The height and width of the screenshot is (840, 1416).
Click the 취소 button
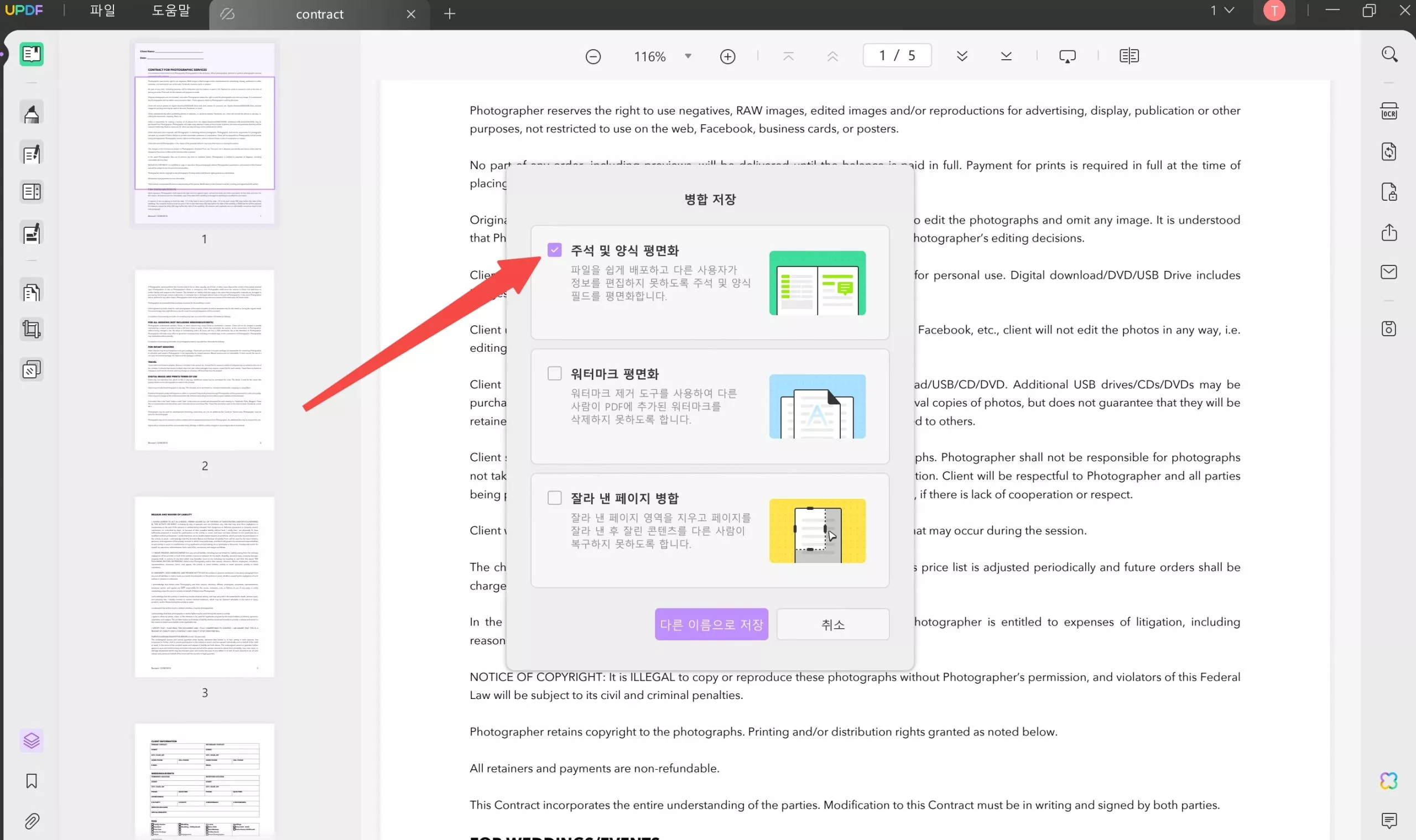coord(833,624)
